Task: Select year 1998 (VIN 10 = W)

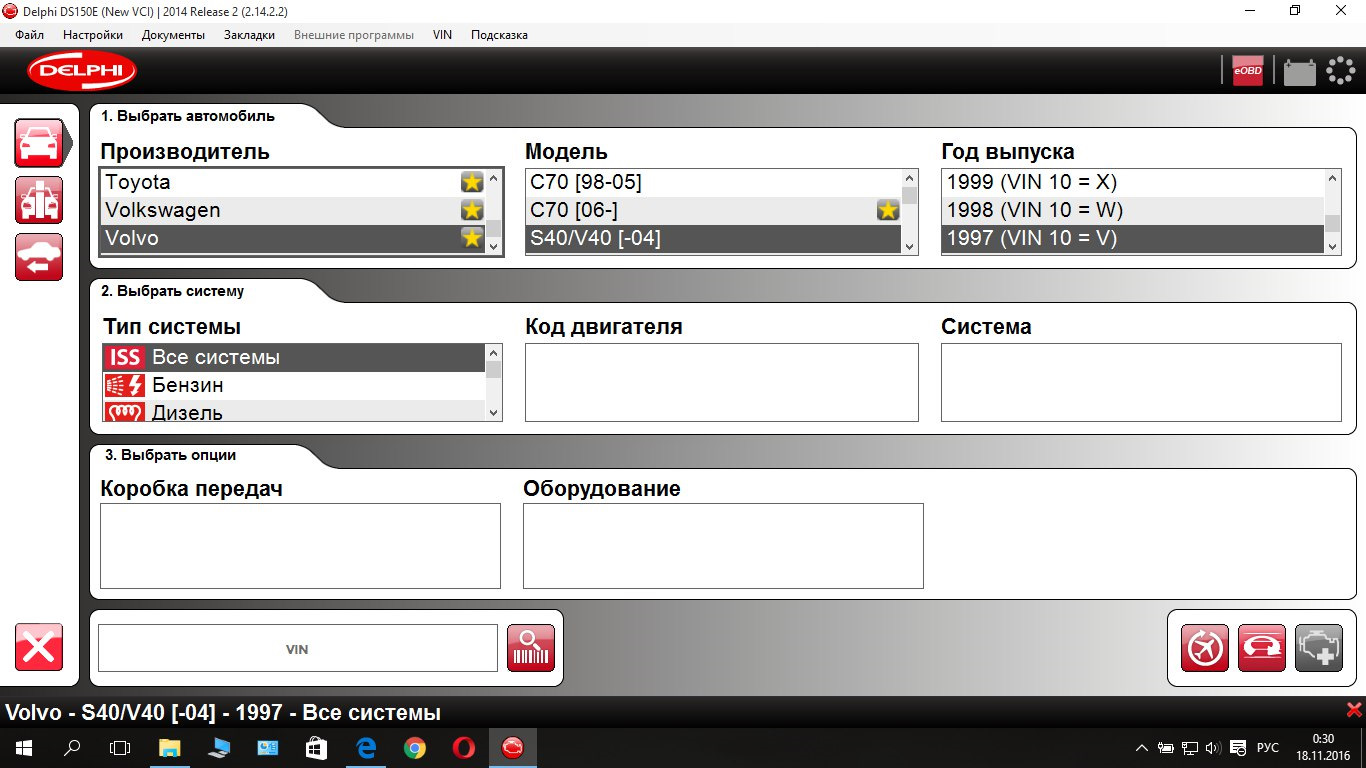Action: 1133,210
